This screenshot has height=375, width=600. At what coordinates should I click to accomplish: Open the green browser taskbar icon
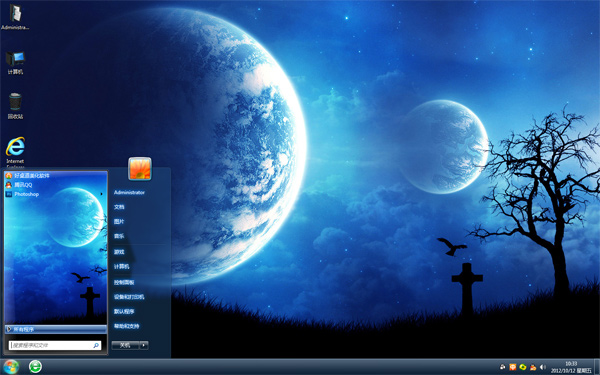point(35,367)
